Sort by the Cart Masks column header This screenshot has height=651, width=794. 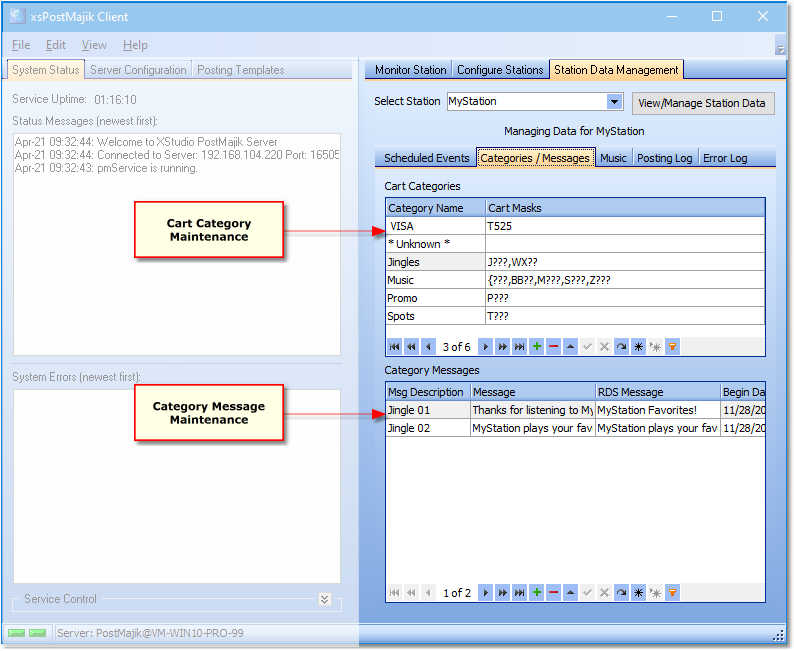point(625,208)
